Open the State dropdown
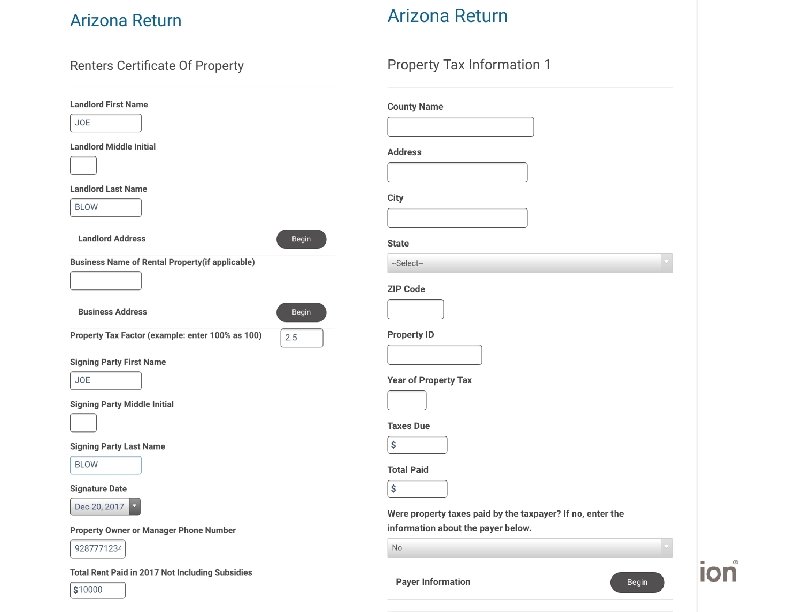792x612 pixels. (x=529, y=262)
